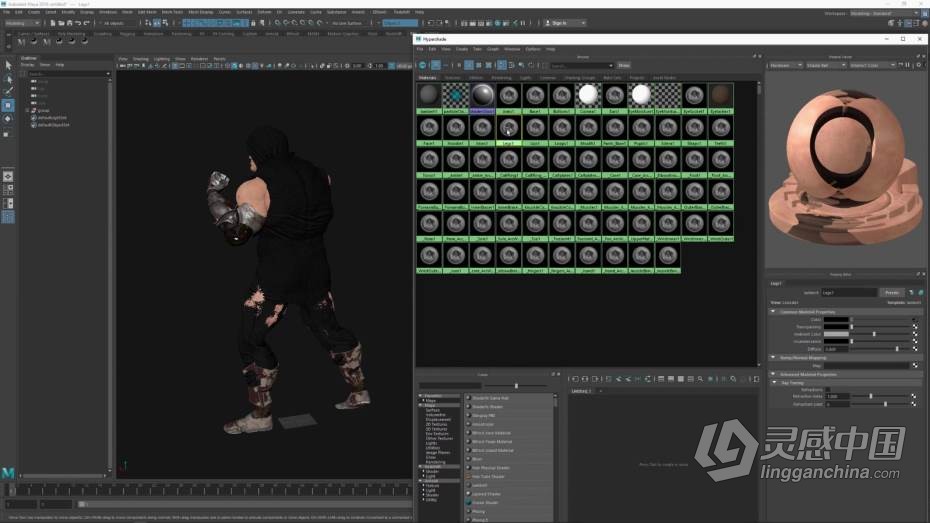The width and height of the screenshot is (930, 523).
Task: Activate the Paint Selection tool
Action: click(x=8, y=91)
